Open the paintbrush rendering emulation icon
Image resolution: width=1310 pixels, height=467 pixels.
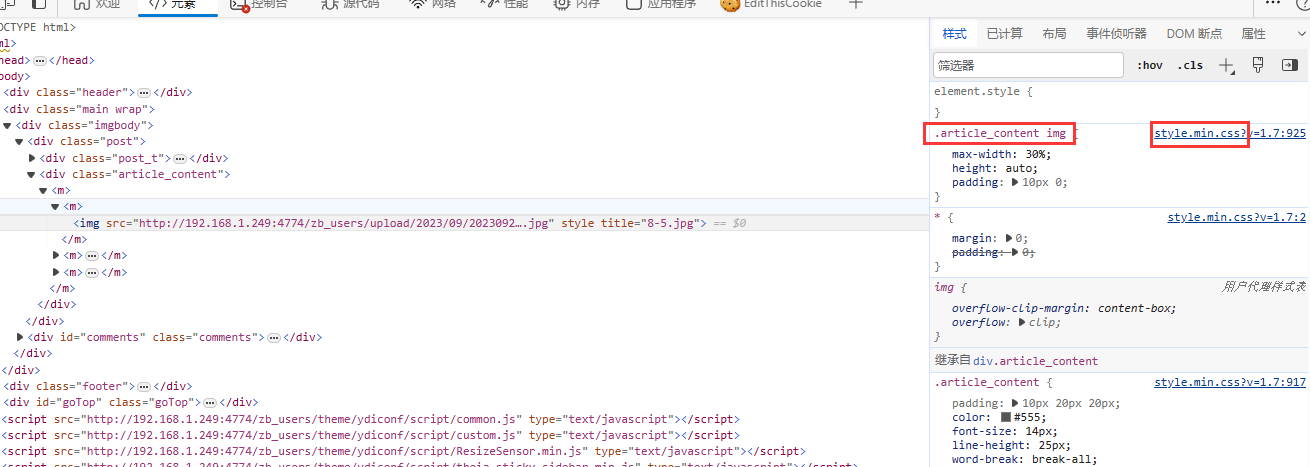[1258, 65]
